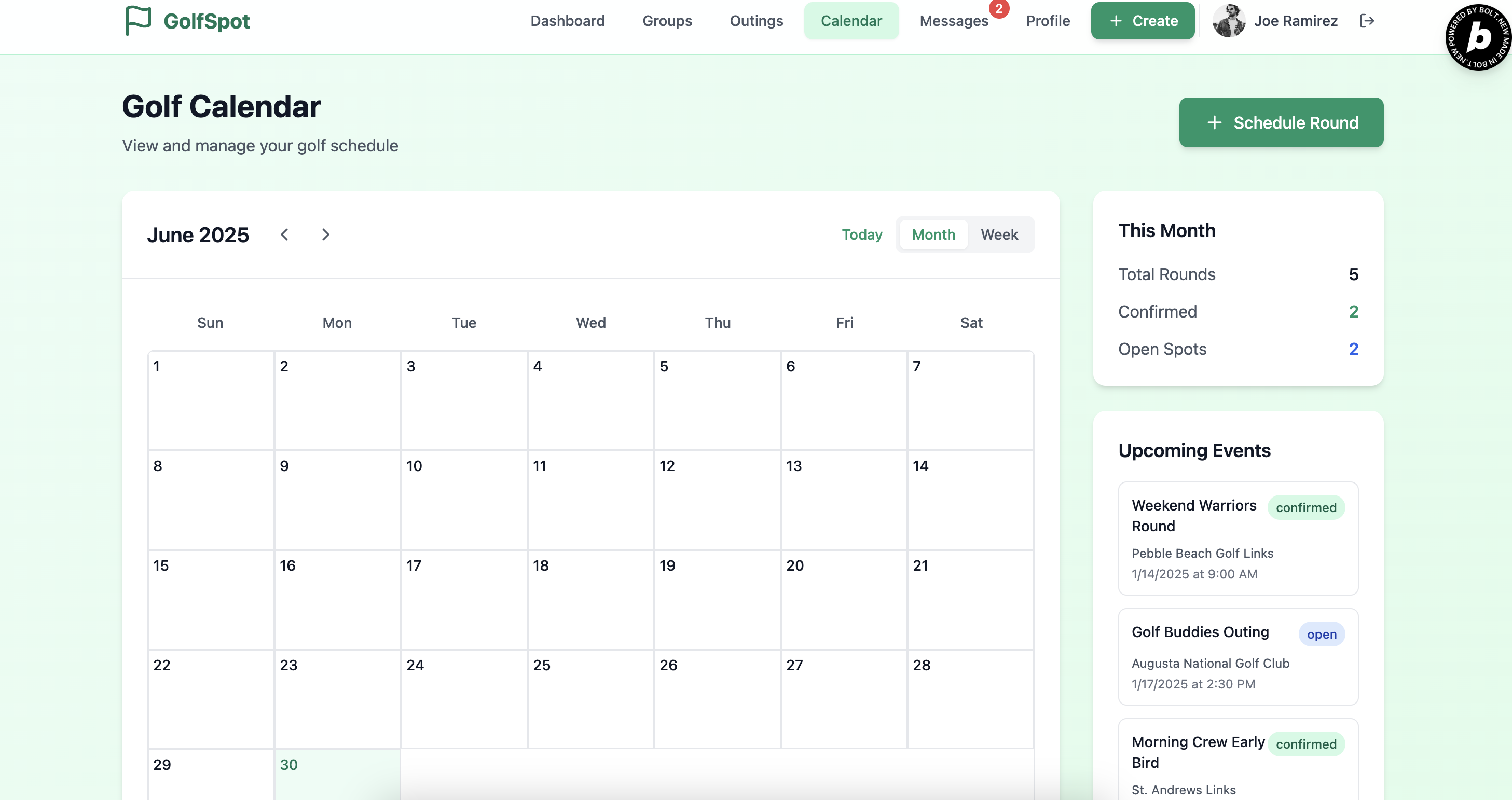Viewport: 1512px width, 800px height.
Task: Open the Outings nav tab
Action: (x=756, y=21)
